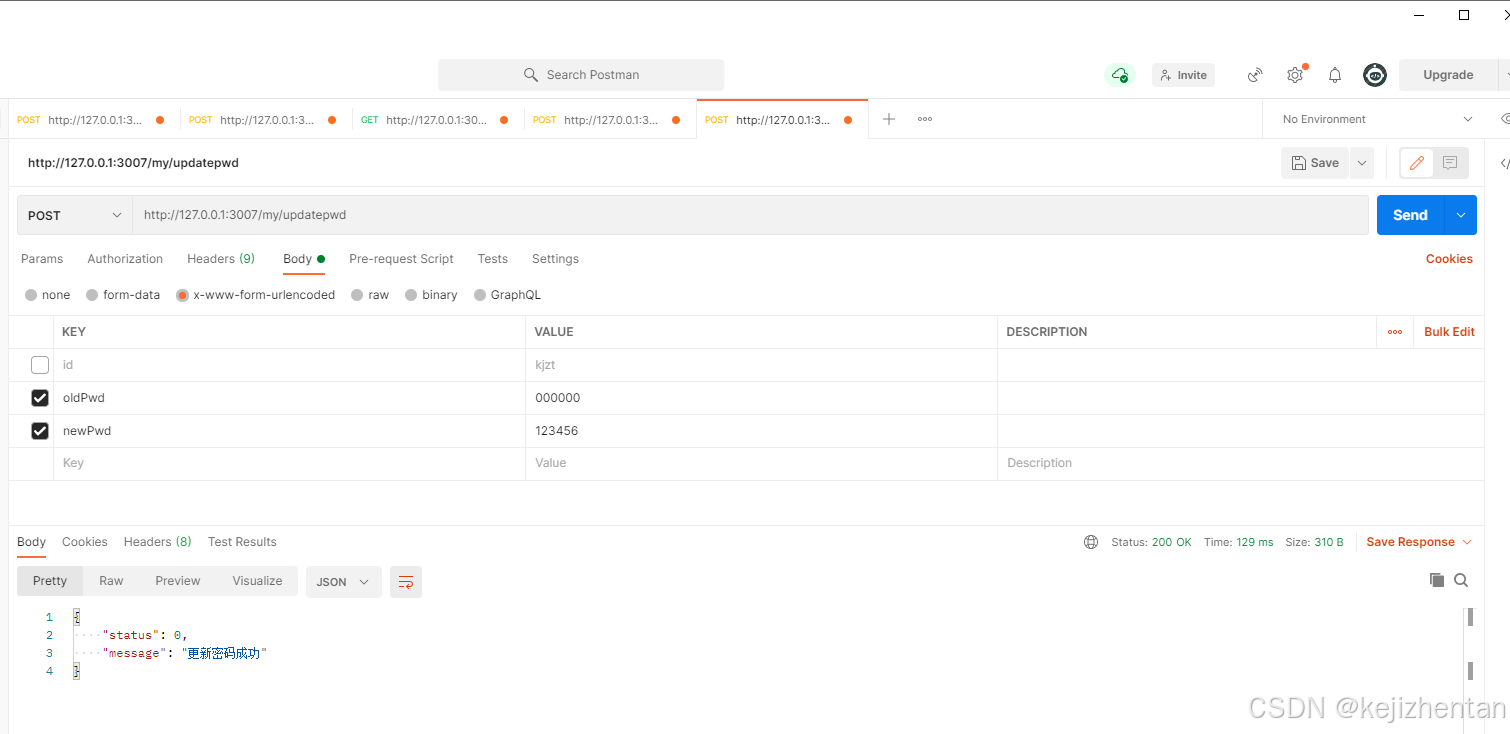Image resolution: width=1510 pixels, height=734 pixels.
Task: Expand the Send options arrow
Action: point(1461,215)
